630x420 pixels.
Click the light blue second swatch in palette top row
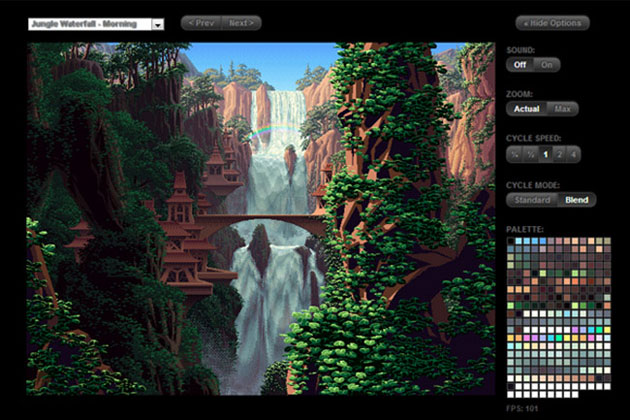[x=518, y=241]
